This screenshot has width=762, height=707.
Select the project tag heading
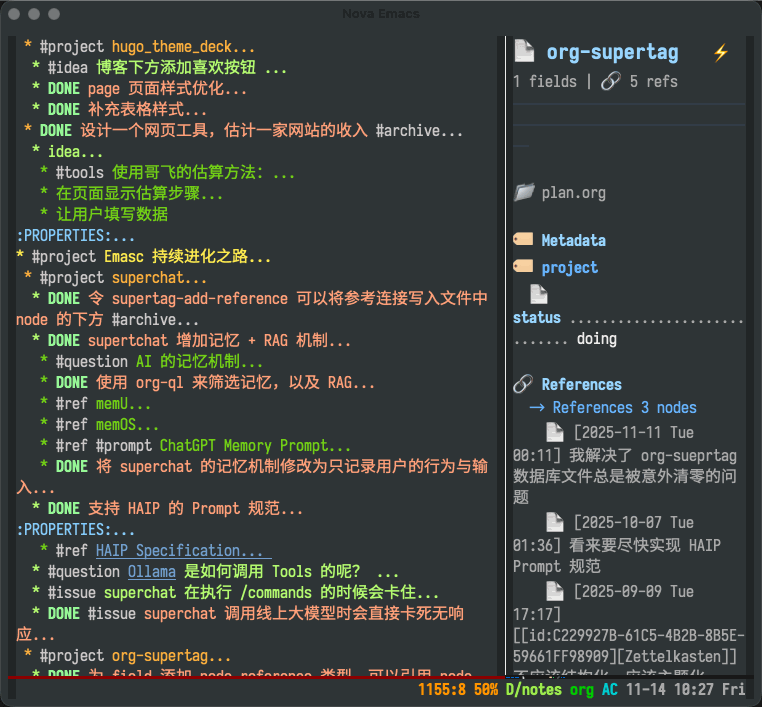coord(570,267)
